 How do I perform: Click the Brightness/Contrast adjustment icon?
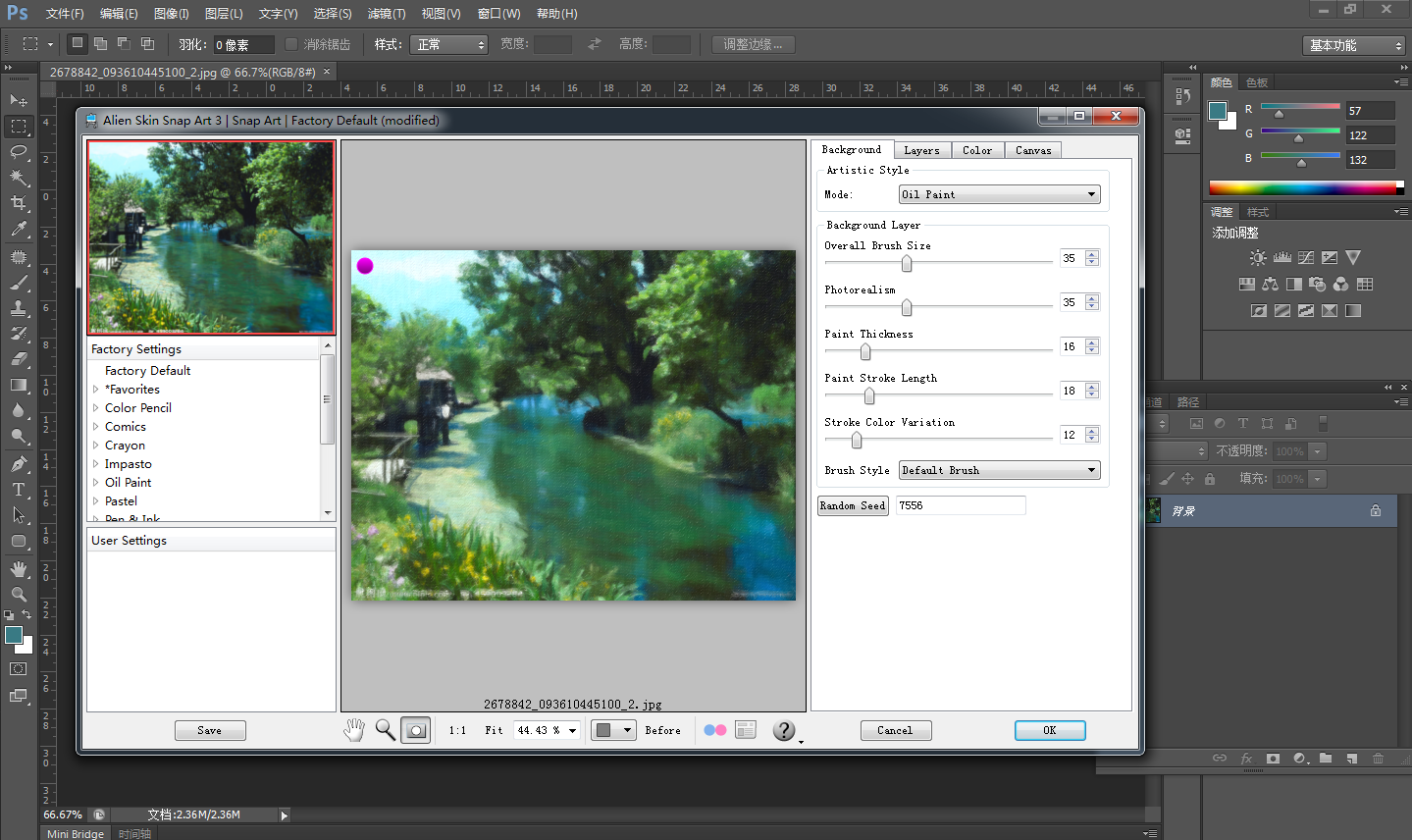tap(1258, 257)
